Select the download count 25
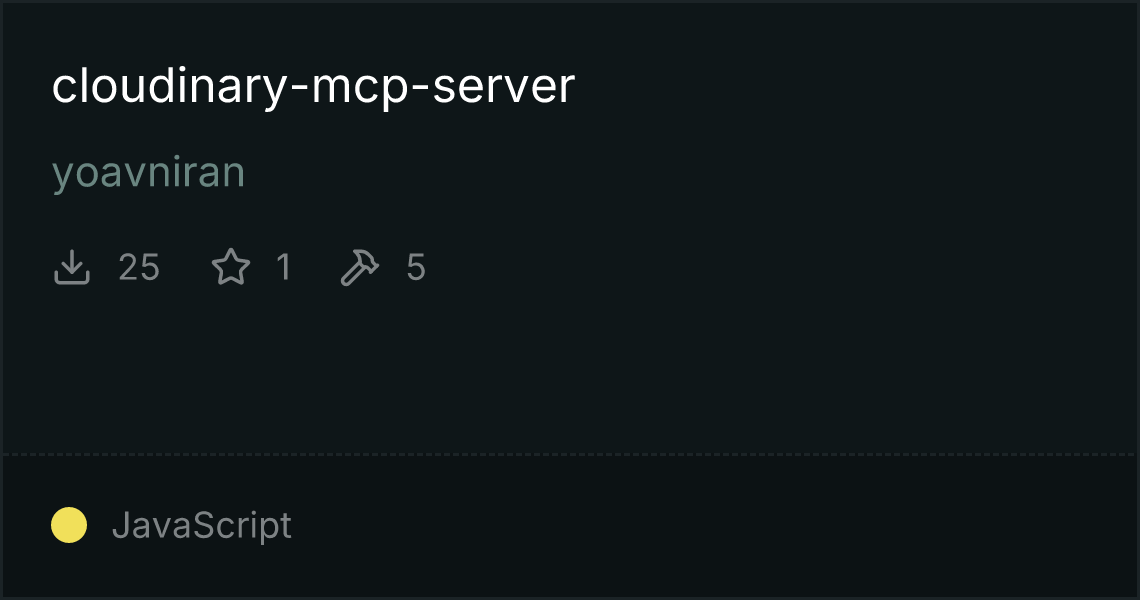Screen dimensions: 1140x600 tap(139, 267)
